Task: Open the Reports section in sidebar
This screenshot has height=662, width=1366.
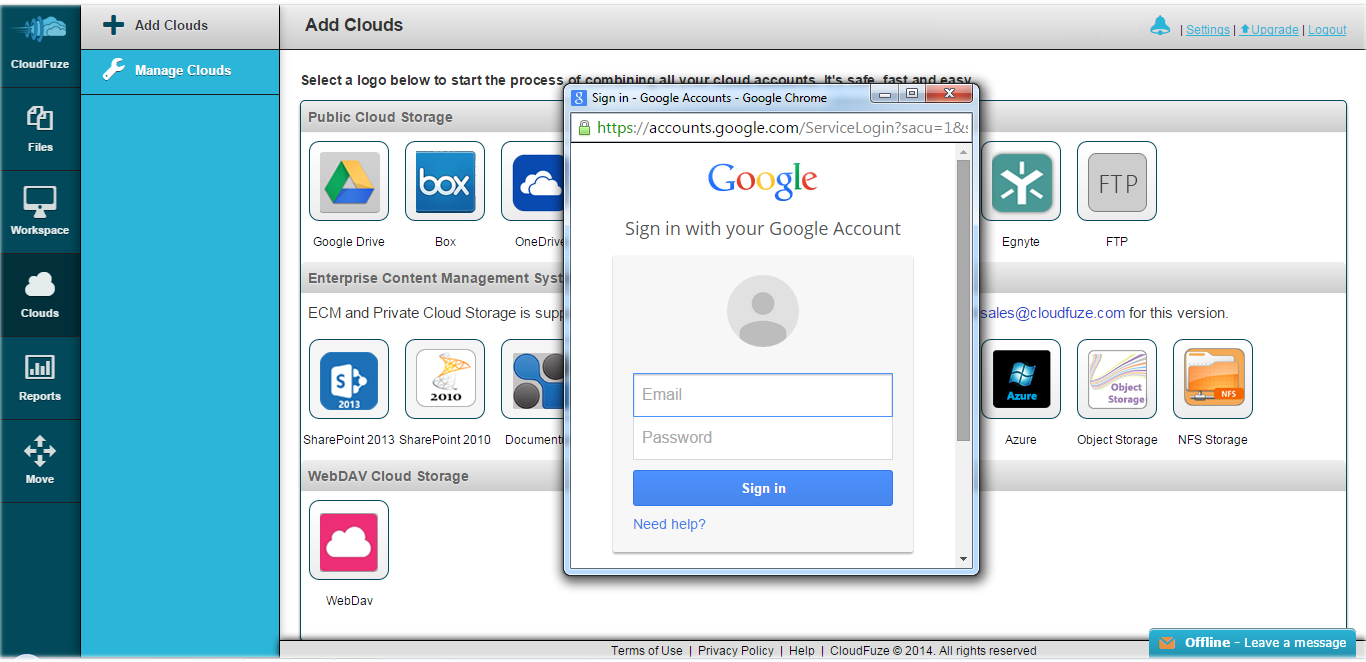Action: [40, 378]
